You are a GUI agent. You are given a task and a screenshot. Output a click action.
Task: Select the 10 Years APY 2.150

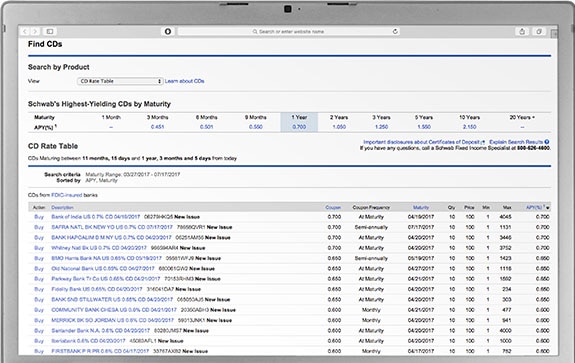469,127
